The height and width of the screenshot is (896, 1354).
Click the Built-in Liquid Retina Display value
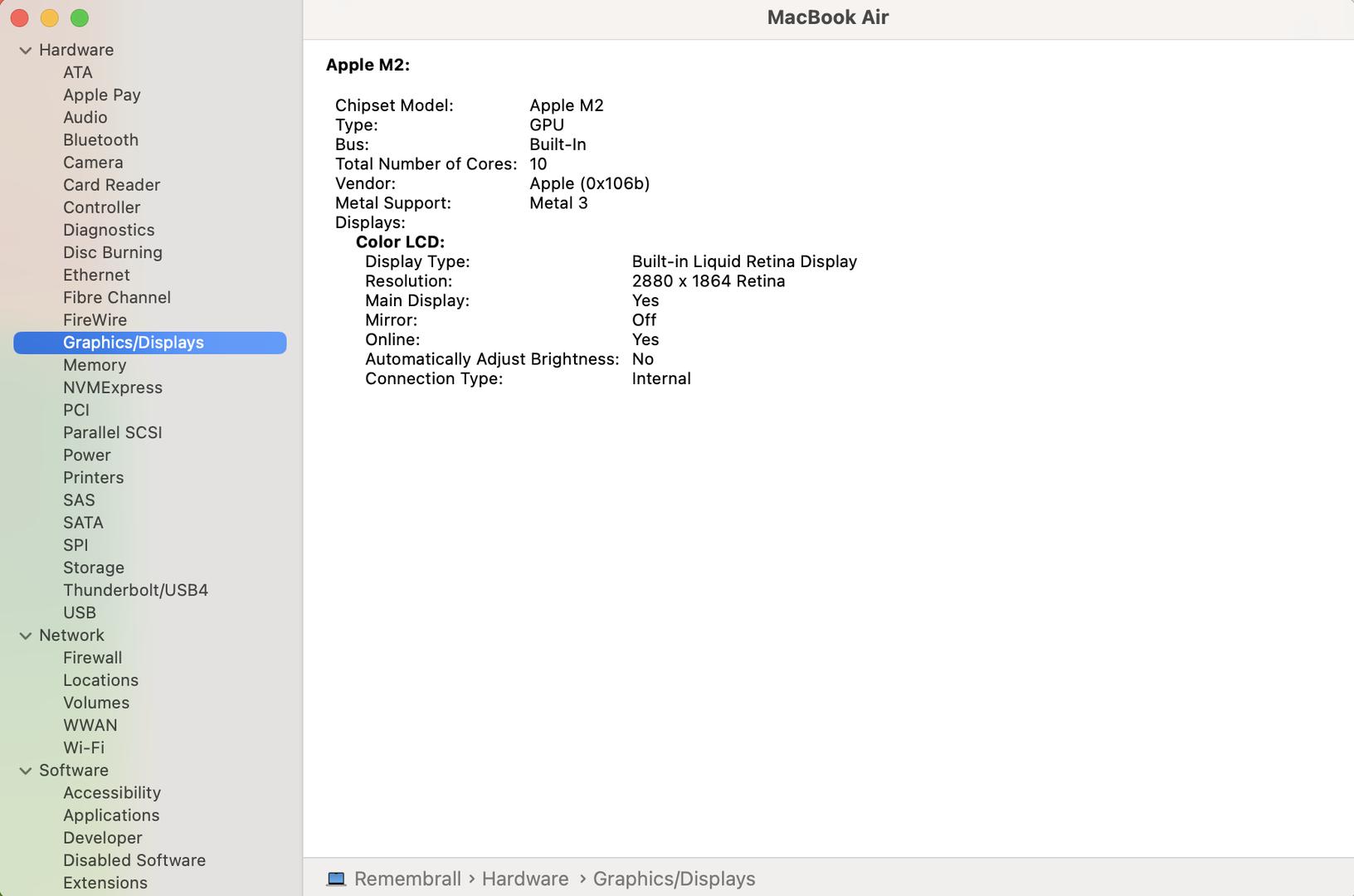click(744, 261)
